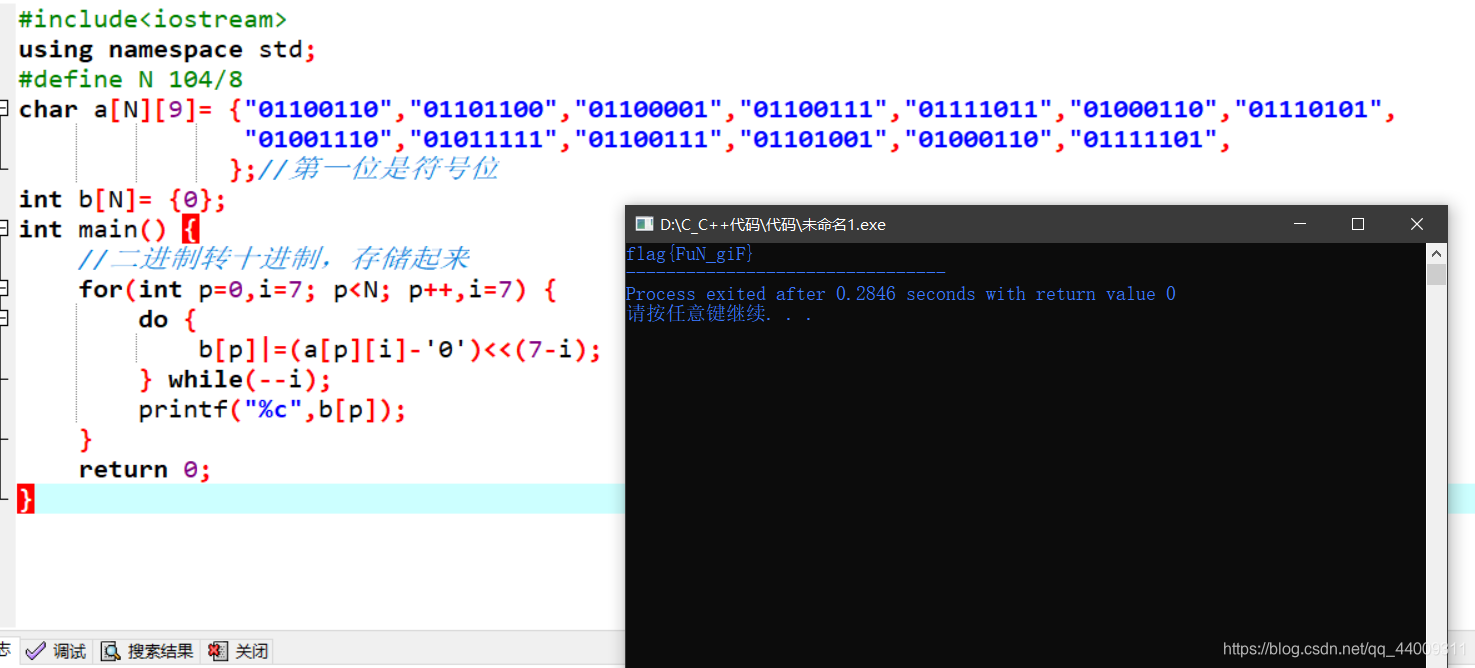This screenshot has height=668, width=1475.
Task: Place cursor on '#include<iostream>' line
Action: [152, 19]
